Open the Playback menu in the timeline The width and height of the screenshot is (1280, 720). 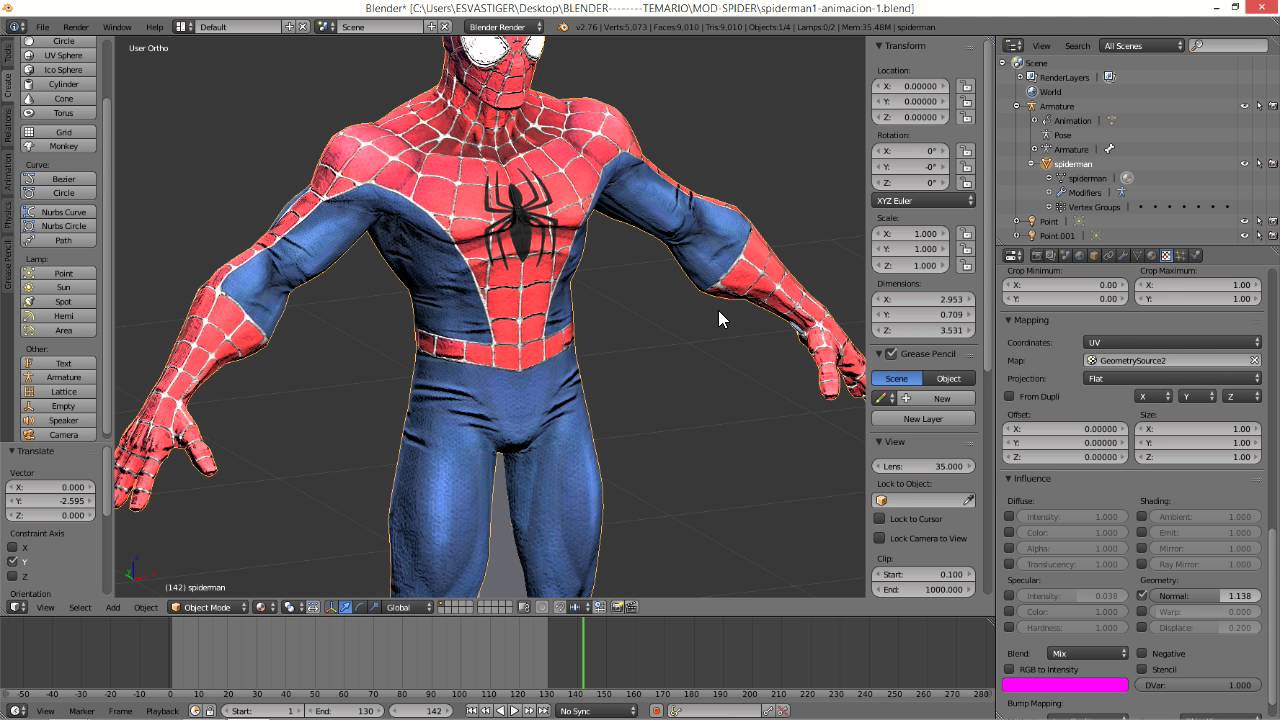point(162,711)
